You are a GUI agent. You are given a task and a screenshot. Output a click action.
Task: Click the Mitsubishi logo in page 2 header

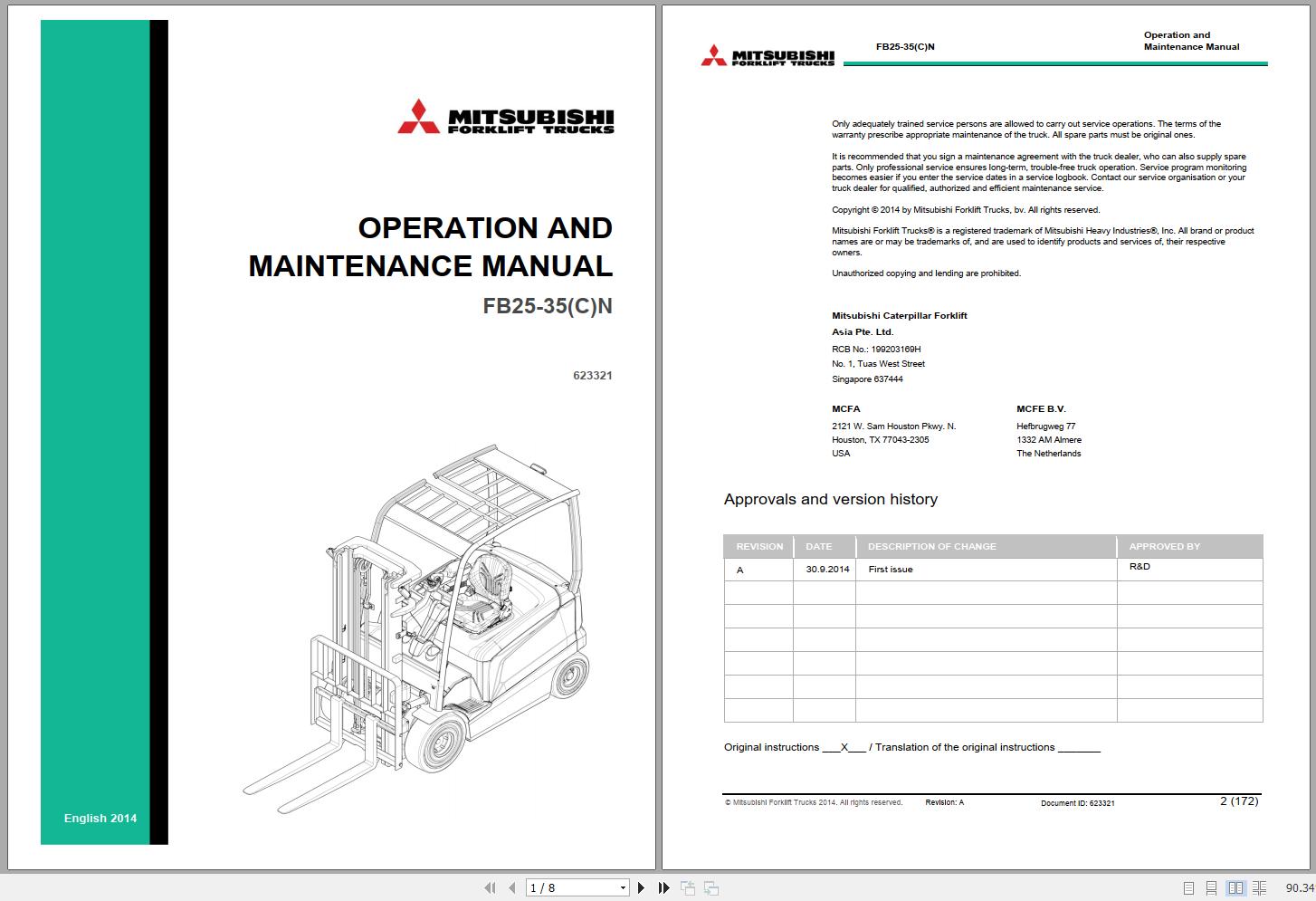[768, 56]
